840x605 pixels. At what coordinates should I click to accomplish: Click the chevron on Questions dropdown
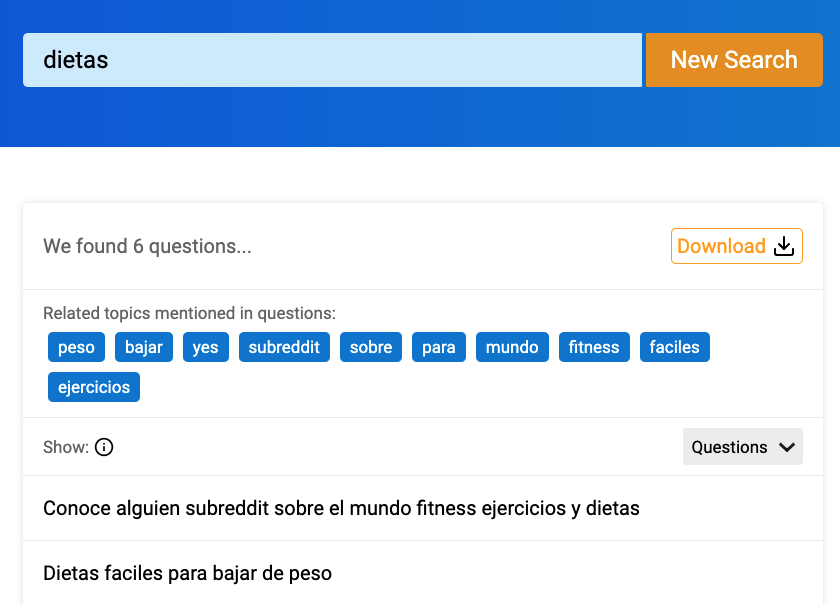point(786,447)
